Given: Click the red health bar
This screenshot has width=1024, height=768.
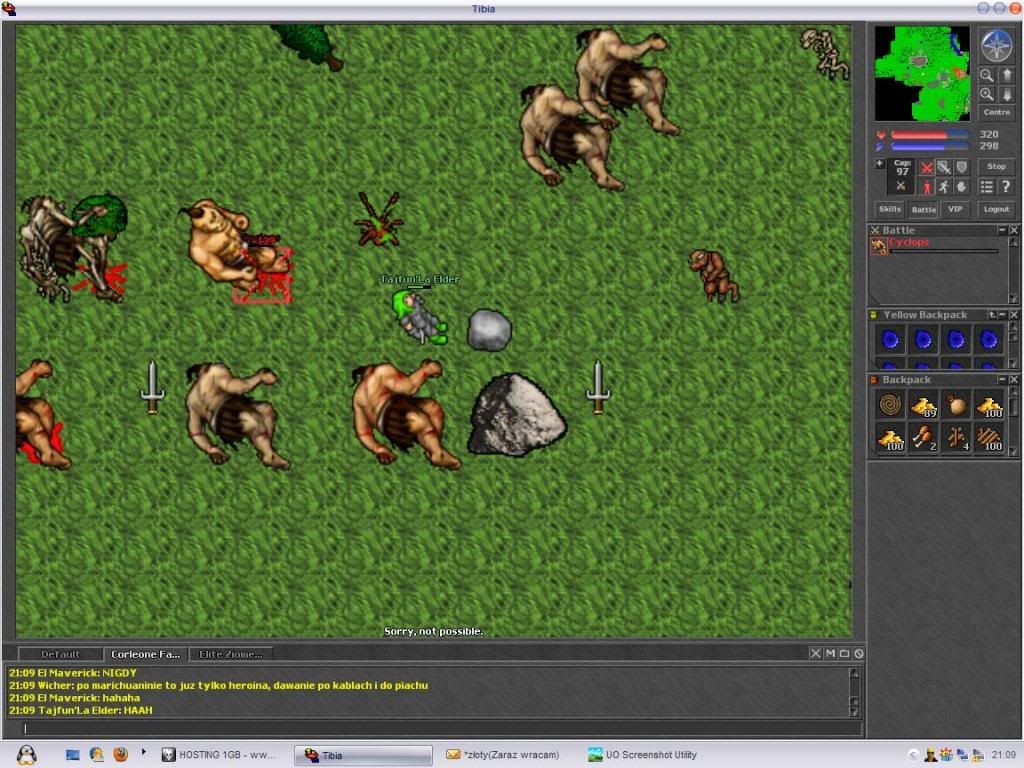Looking at the screenshot, I should click(929, 135).
